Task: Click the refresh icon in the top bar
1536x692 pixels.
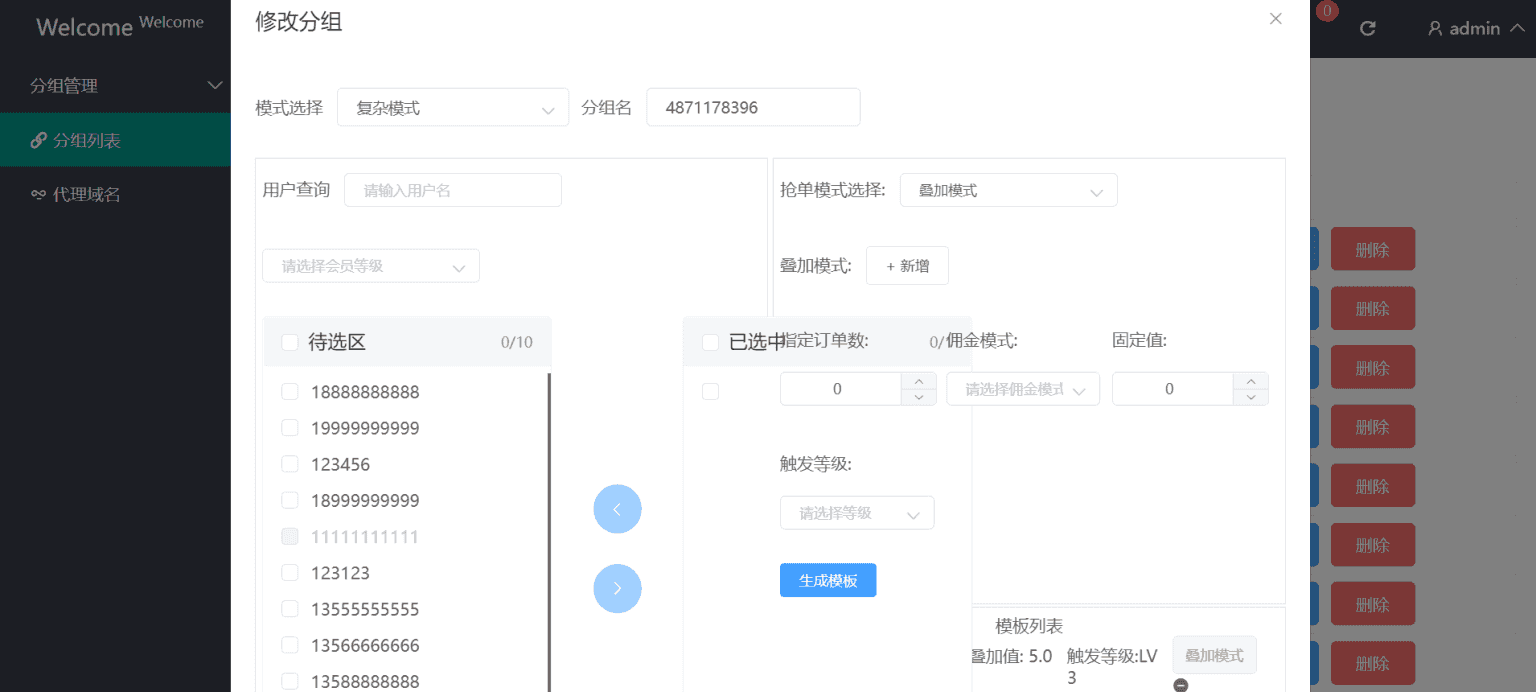Action: click(1368, 28)
